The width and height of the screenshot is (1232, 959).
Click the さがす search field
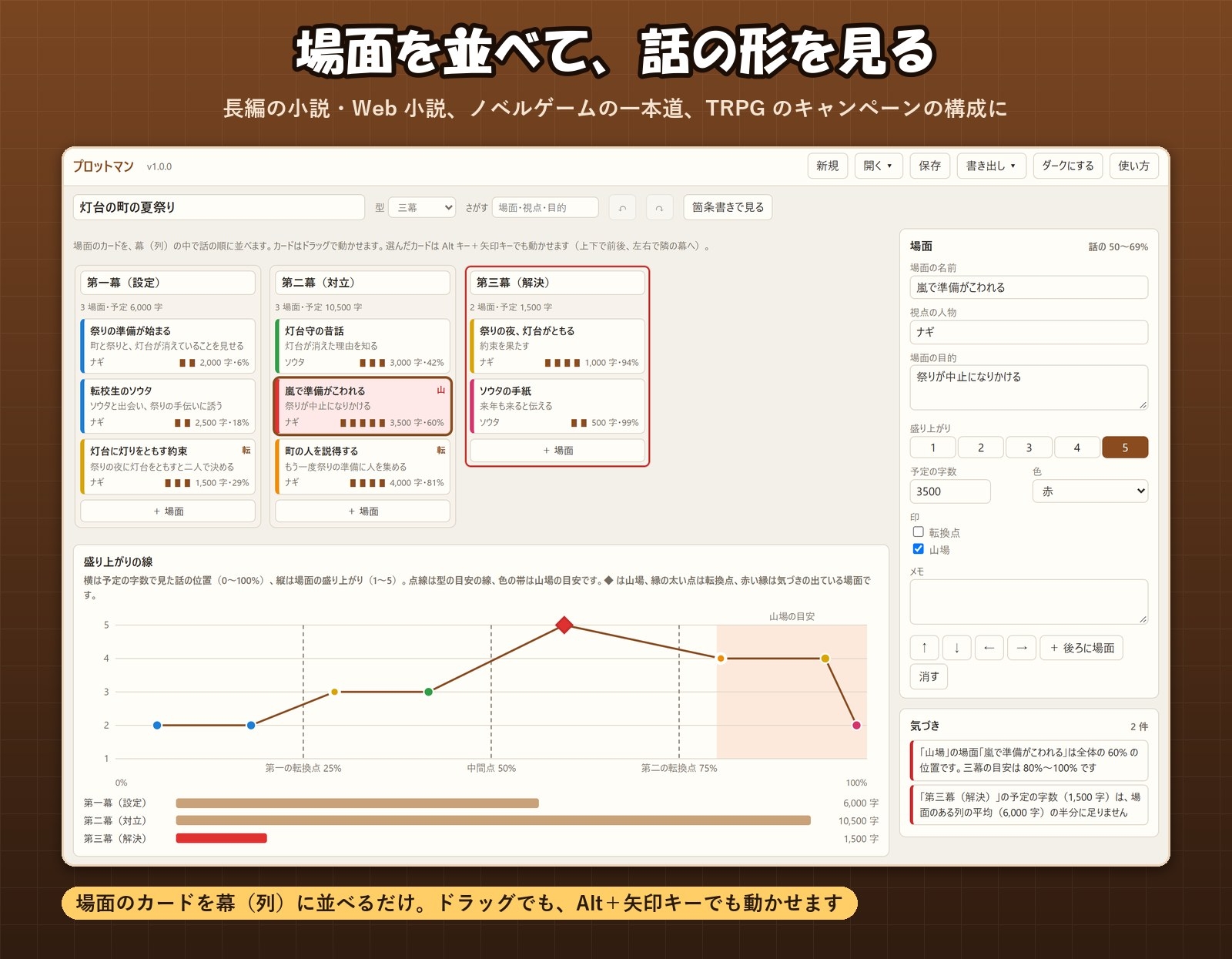click(x=545, y=207)
